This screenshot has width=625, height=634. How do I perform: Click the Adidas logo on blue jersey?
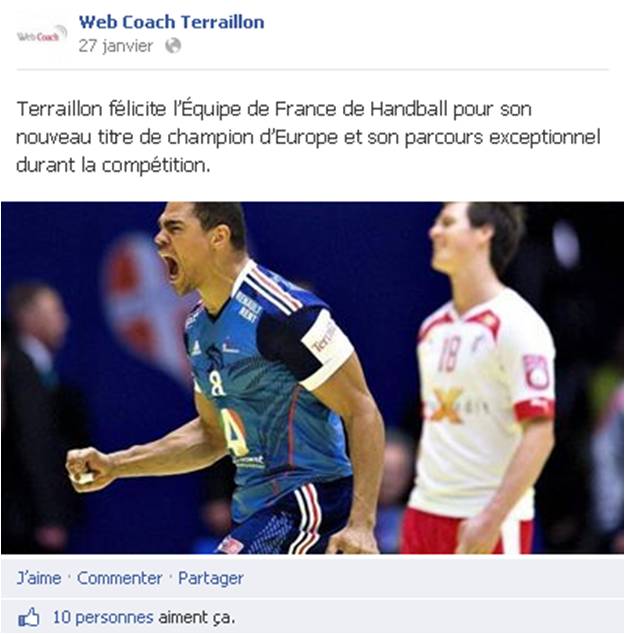click(196, 349)
